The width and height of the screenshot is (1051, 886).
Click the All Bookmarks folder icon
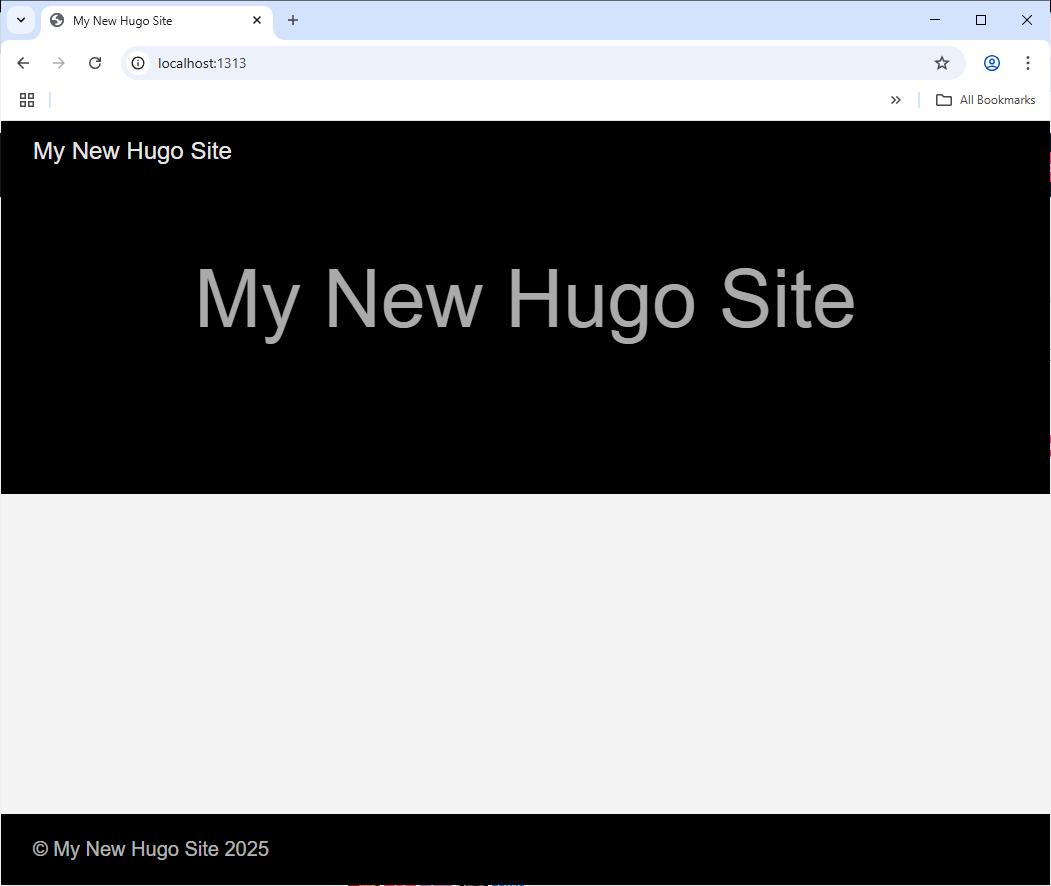pyautogui.click(x=944, y=99)
